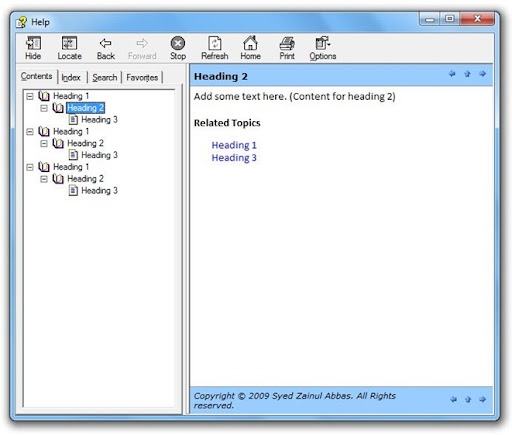
Task: Go to previous topic via header left arrow
Action: tap(452, 74)
